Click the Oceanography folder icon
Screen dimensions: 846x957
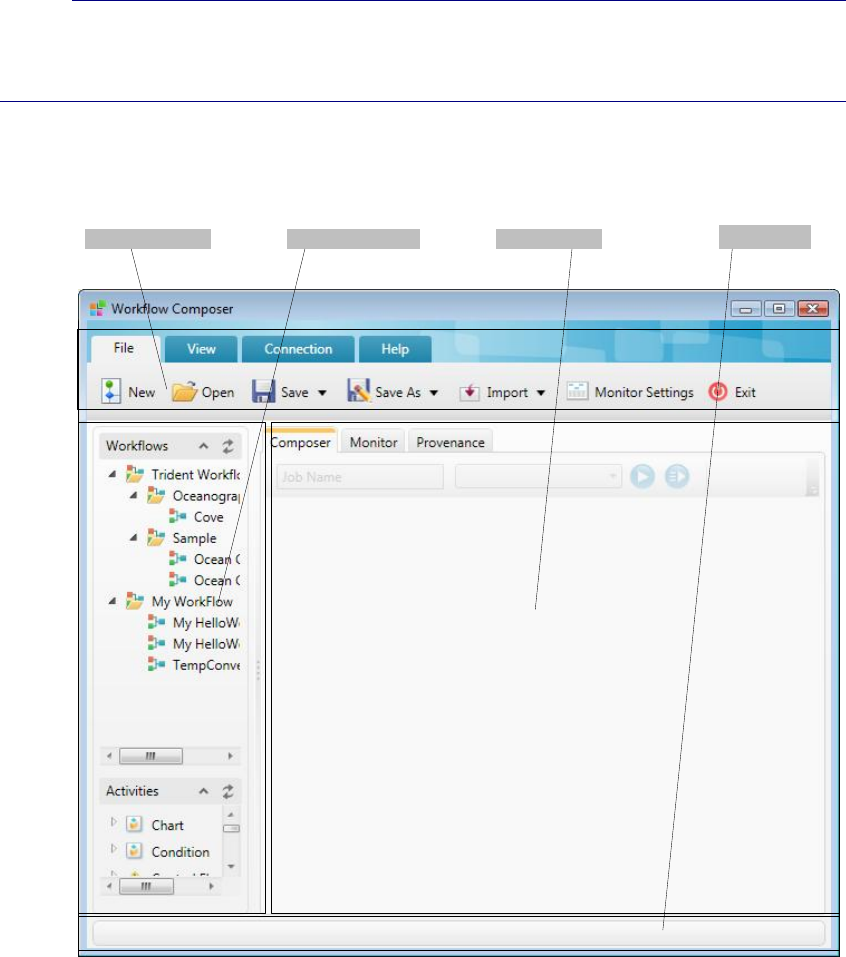tap(156, 496)
